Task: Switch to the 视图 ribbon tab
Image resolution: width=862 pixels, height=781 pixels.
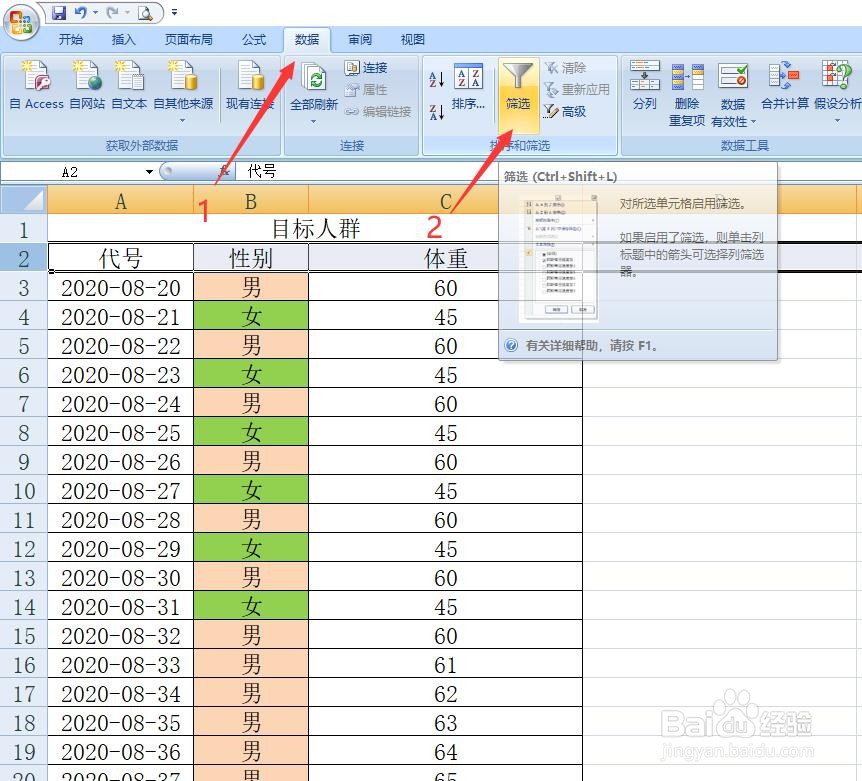Action: coord(411,40)
